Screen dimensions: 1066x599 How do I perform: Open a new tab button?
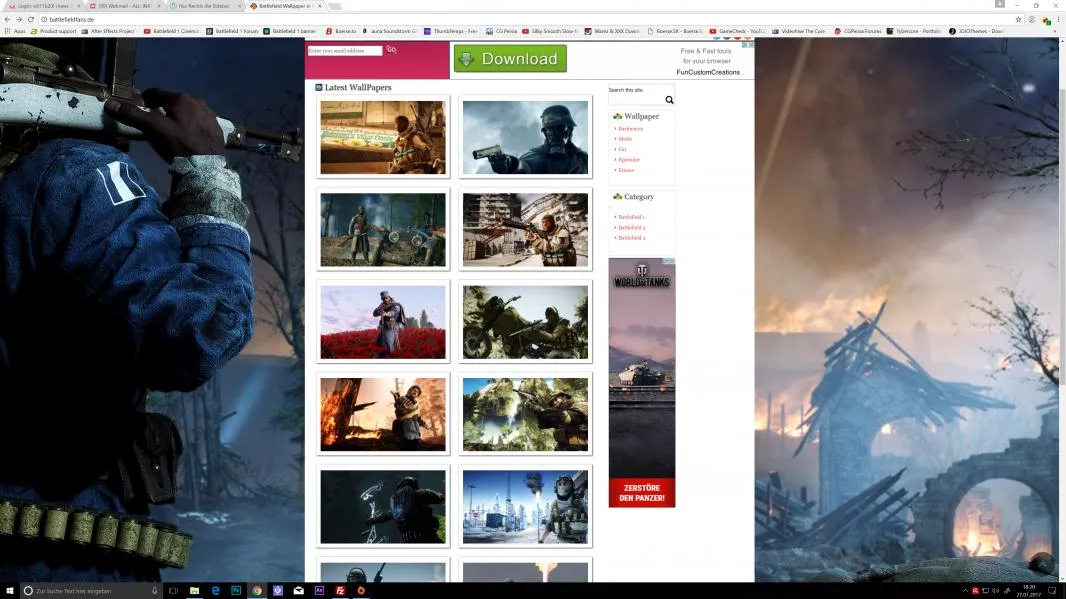(x=335, y=6)
